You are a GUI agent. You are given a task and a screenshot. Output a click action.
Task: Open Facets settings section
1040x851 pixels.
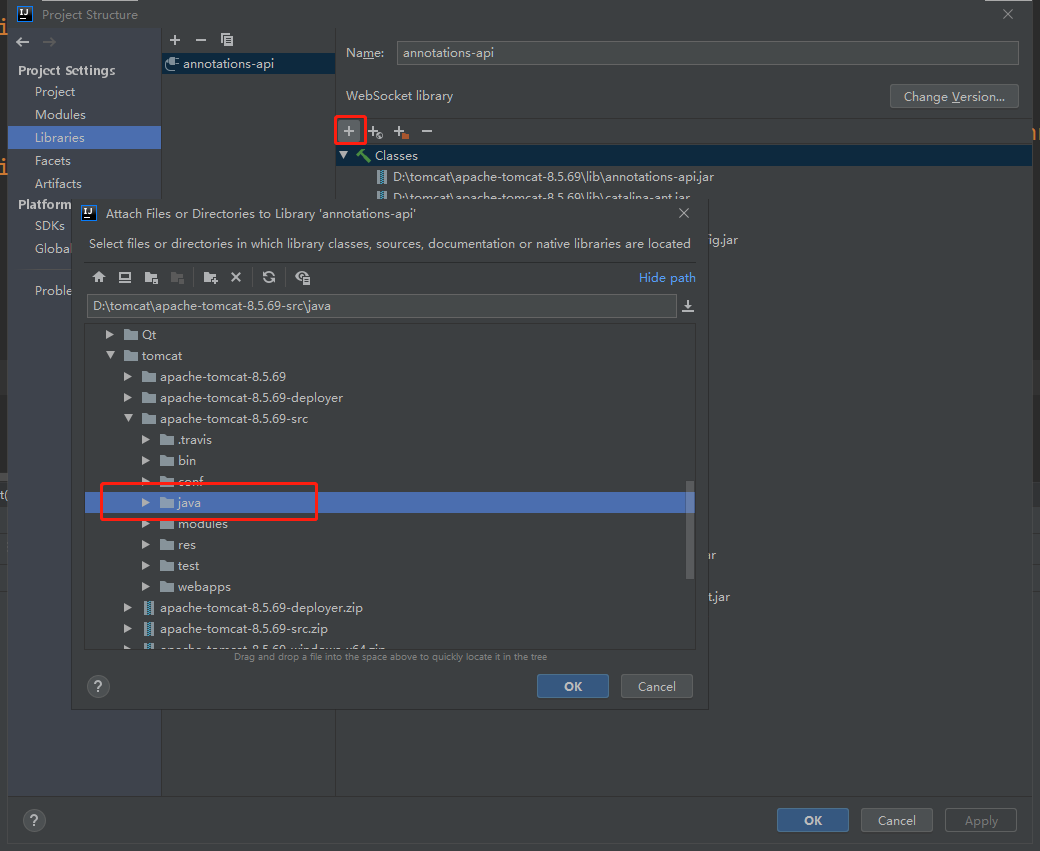52,161
